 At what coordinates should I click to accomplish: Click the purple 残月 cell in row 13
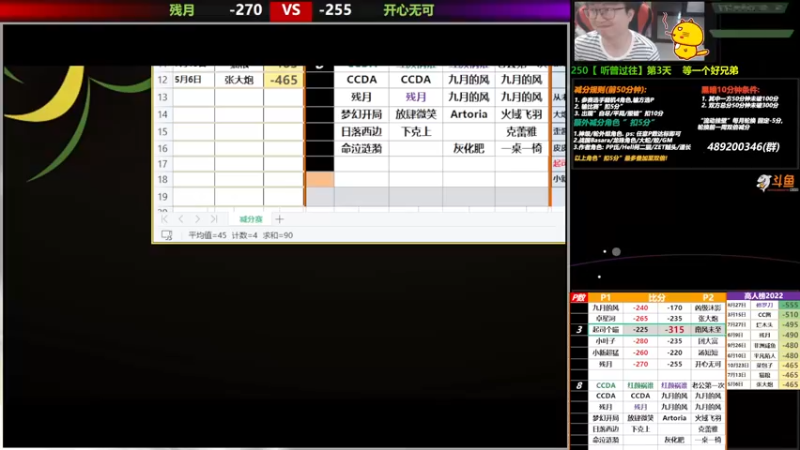(416, 97)
